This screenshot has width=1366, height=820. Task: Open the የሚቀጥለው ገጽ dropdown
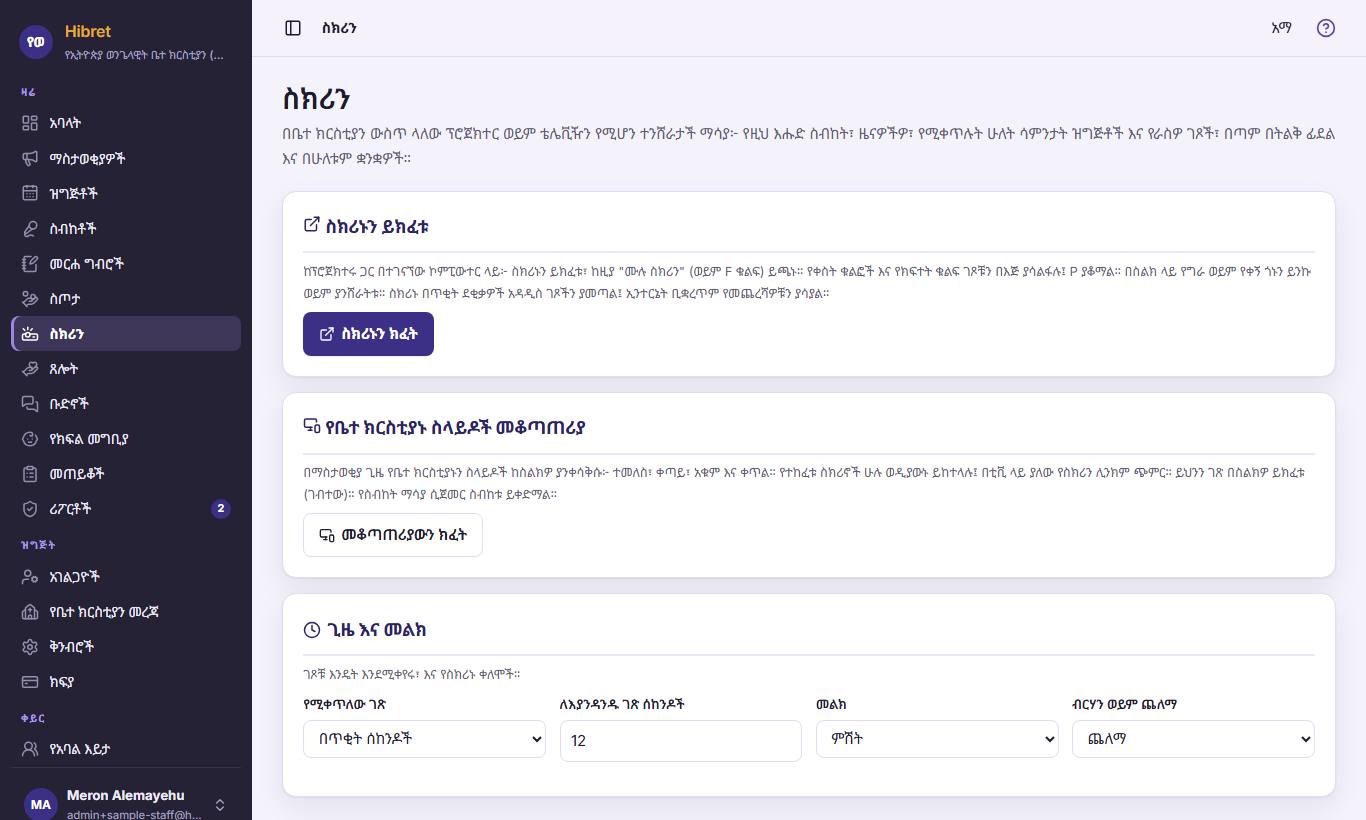click(x=424, y=739)
